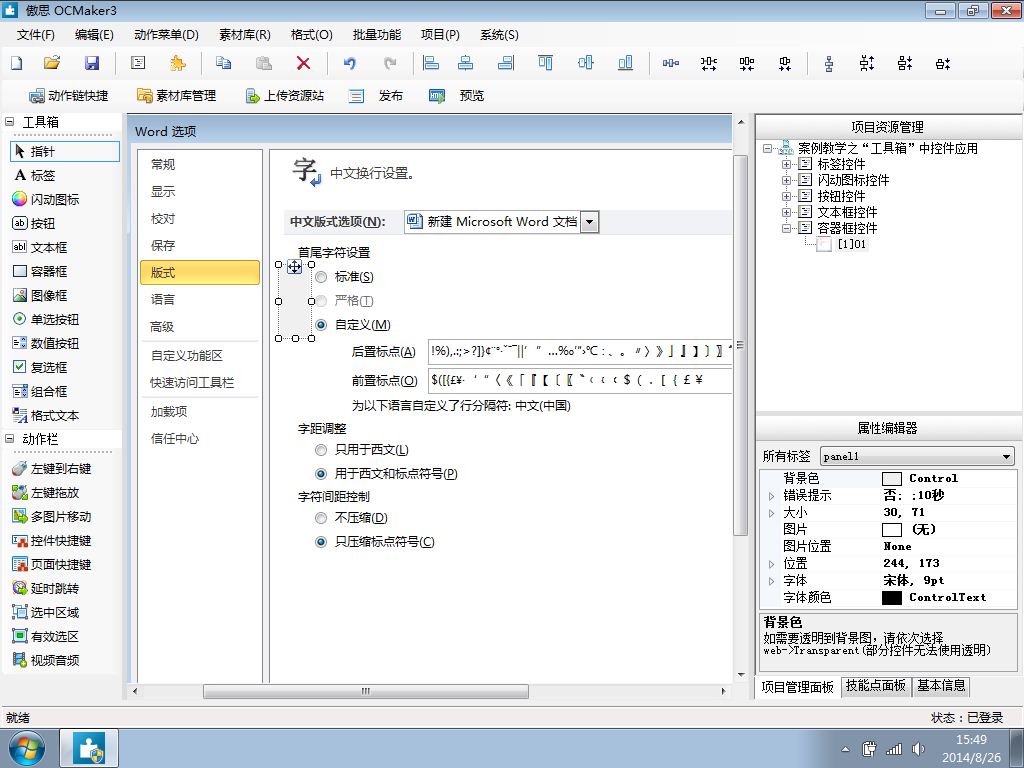Select the 标准(S) radio button

click(321, 277)
